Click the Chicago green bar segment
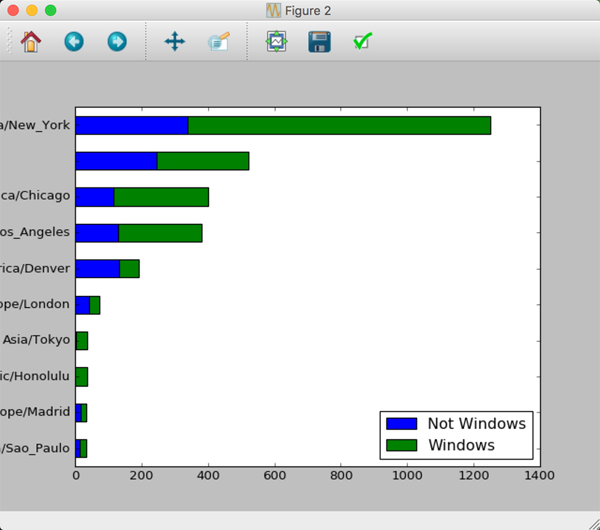Viewport: 600px width, 530px height. tap(161, 197)
